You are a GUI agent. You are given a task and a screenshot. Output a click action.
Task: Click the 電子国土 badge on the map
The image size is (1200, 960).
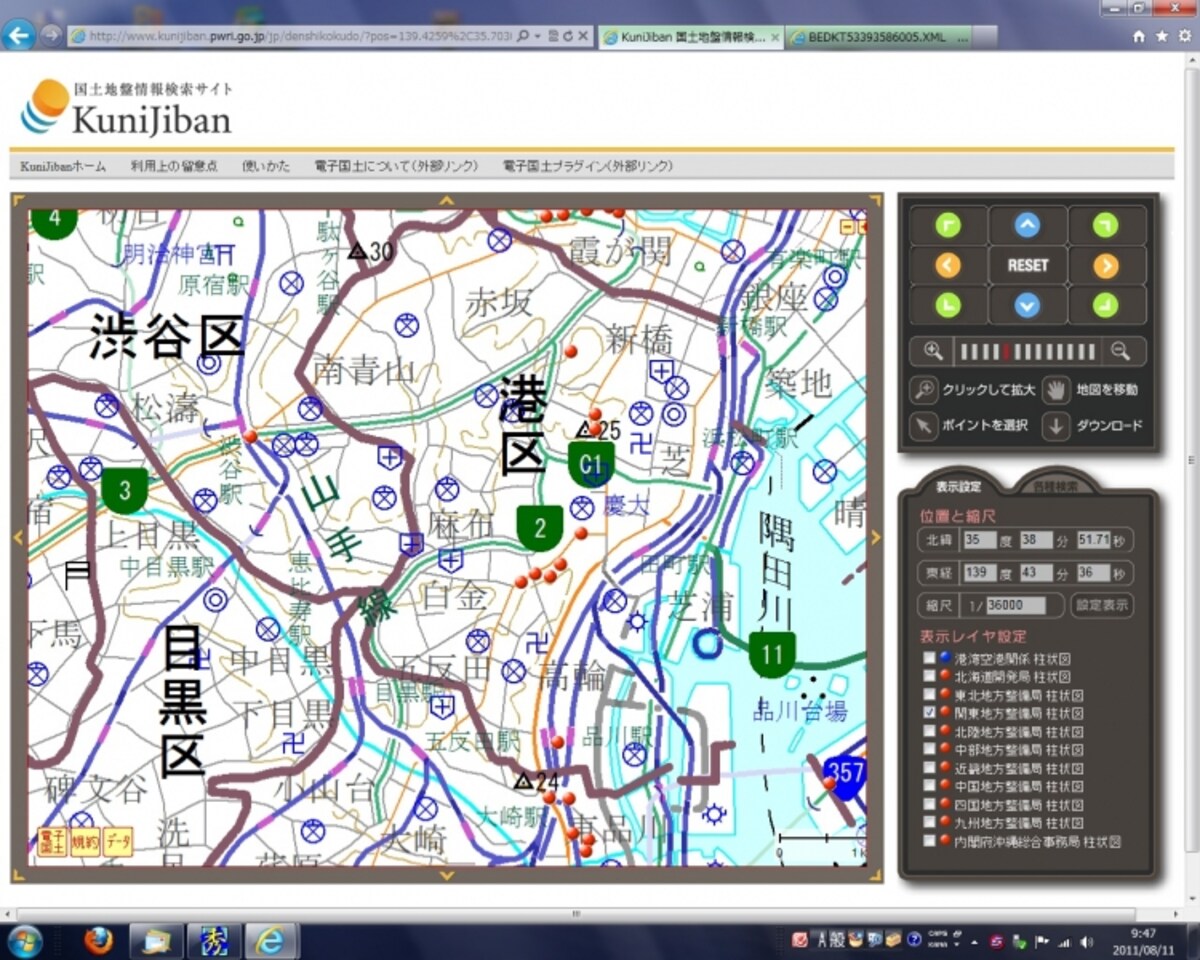coord(51,842)
